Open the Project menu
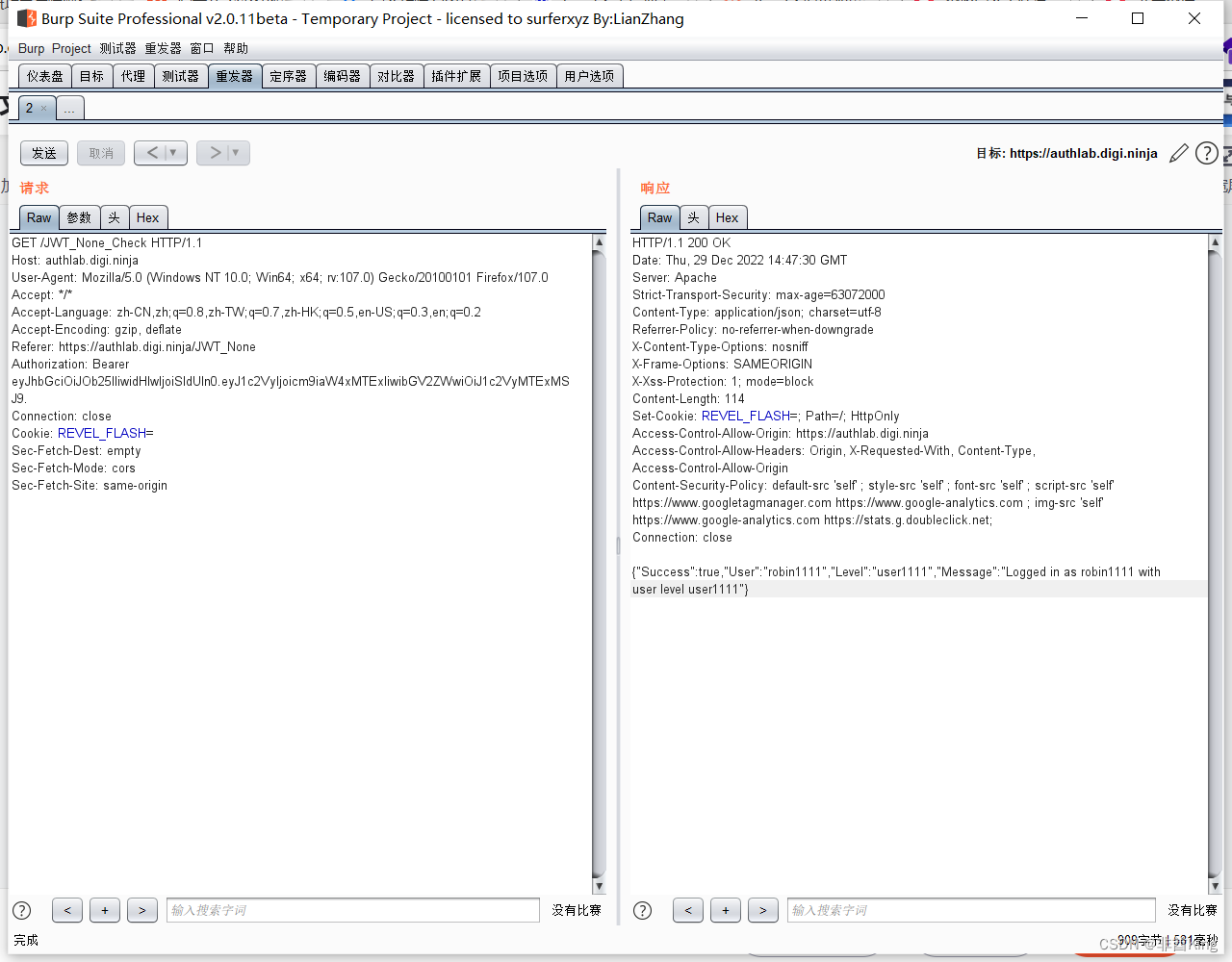 pos(71,48)
